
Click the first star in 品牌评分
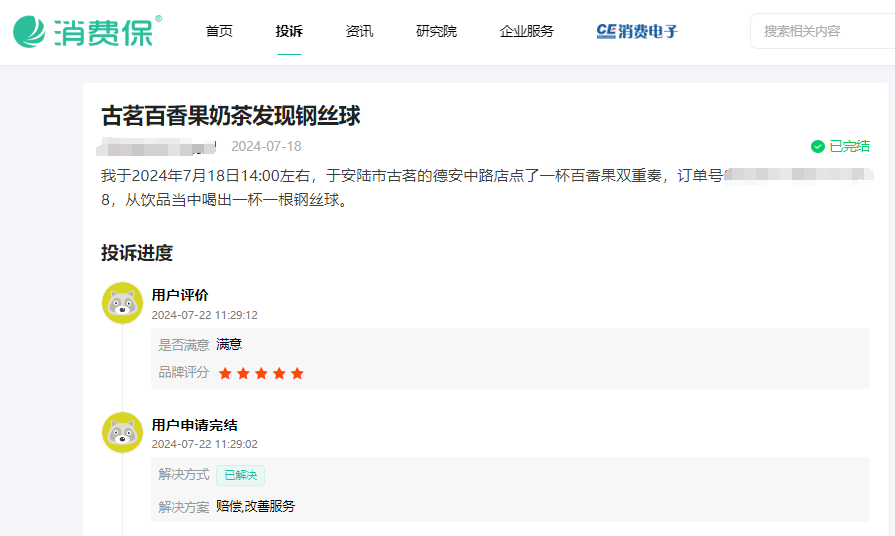coord(225,373)
